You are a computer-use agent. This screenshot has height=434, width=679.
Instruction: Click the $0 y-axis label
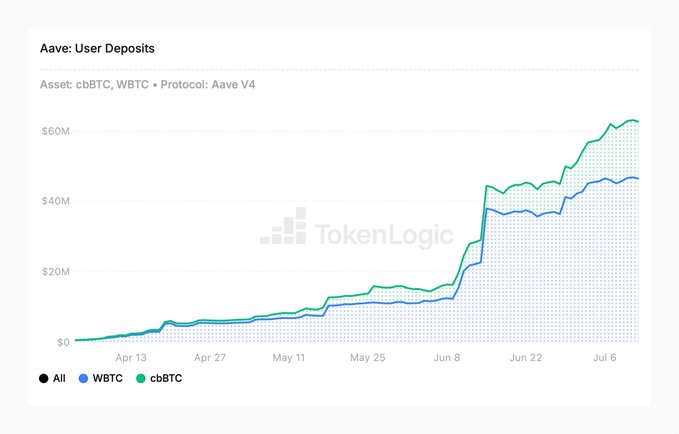pos(63,342)
